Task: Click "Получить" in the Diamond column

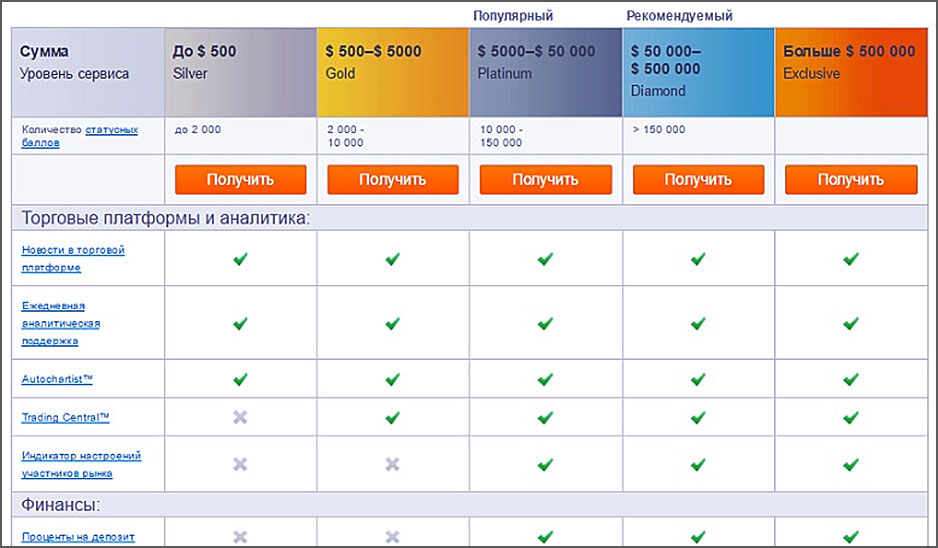Action: click(x=698, y=180)
